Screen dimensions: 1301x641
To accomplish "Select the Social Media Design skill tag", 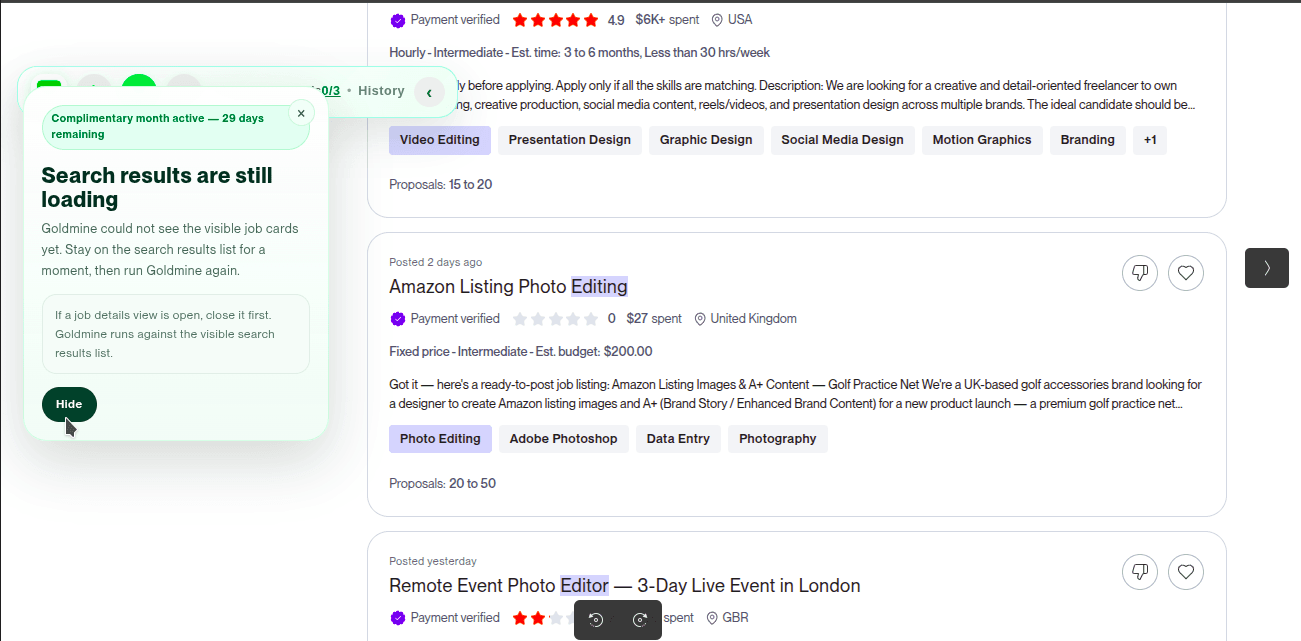I will [842, 140].
